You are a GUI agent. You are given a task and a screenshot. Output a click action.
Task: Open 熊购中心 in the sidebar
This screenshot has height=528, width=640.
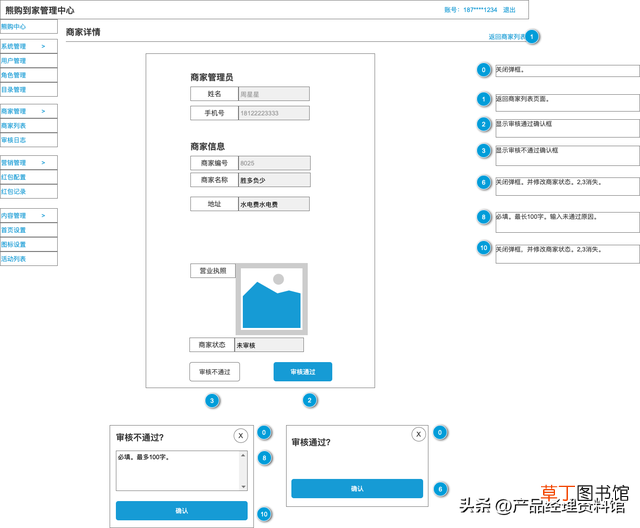29,27
